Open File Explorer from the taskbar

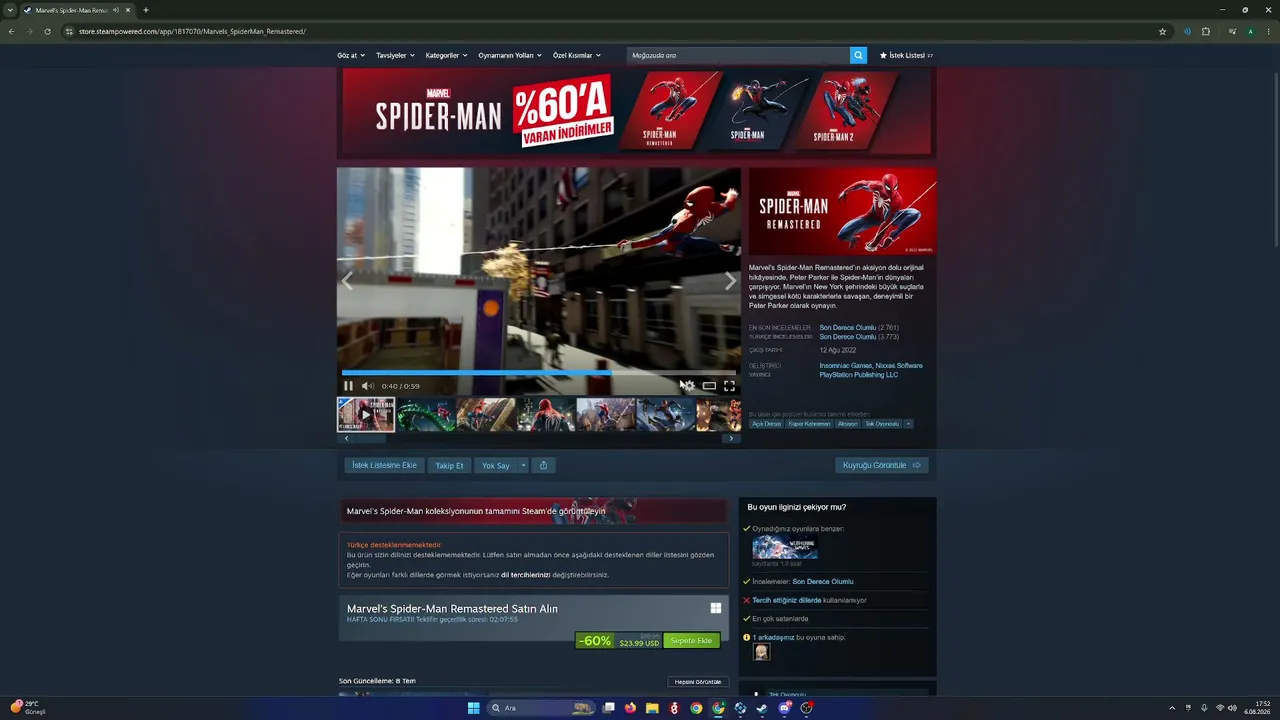click(652, 708)
